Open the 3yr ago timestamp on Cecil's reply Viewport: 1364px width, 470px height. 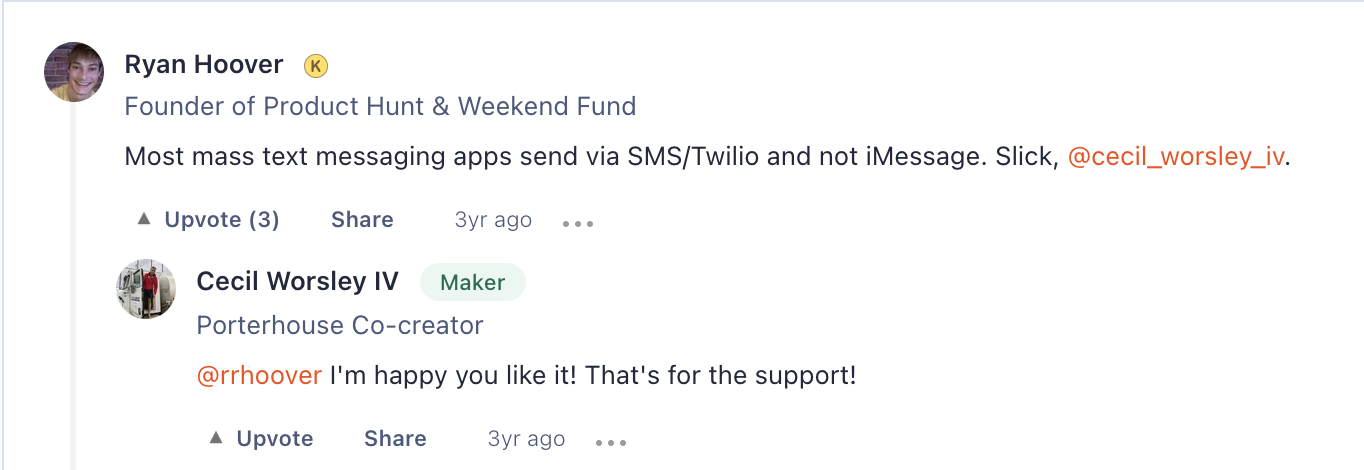526,439
